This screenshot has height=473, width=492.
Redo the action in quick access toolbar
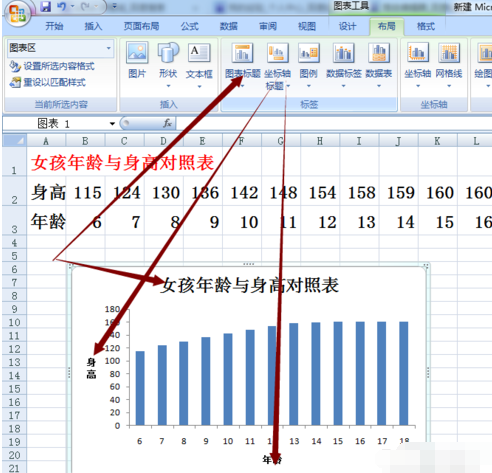click(x=86, y=6)
